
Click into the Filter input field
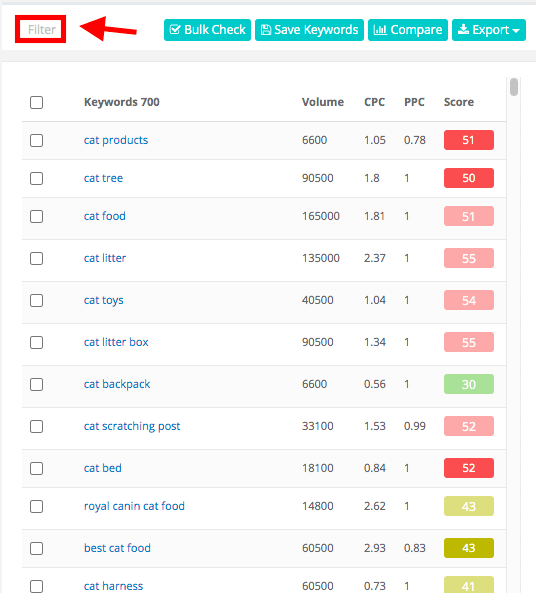tap(41, 29)
